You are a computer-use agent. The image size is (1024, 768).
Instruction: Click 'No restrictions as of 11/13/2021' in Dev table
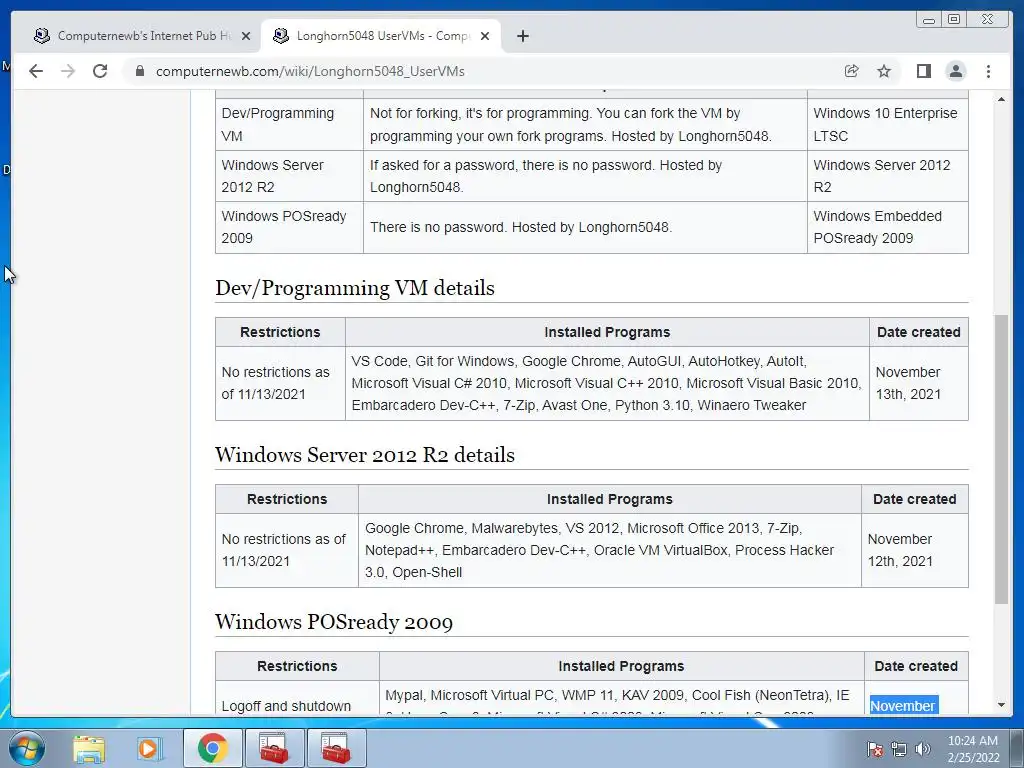point(280,383)
